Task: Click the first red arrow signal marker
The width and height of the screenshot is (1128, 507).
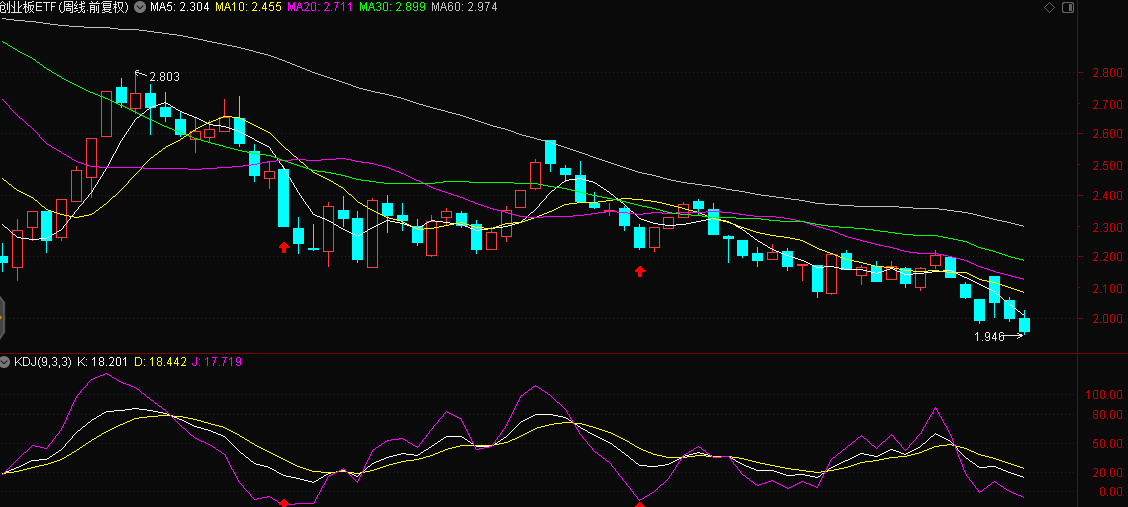Action: (284, 246)
